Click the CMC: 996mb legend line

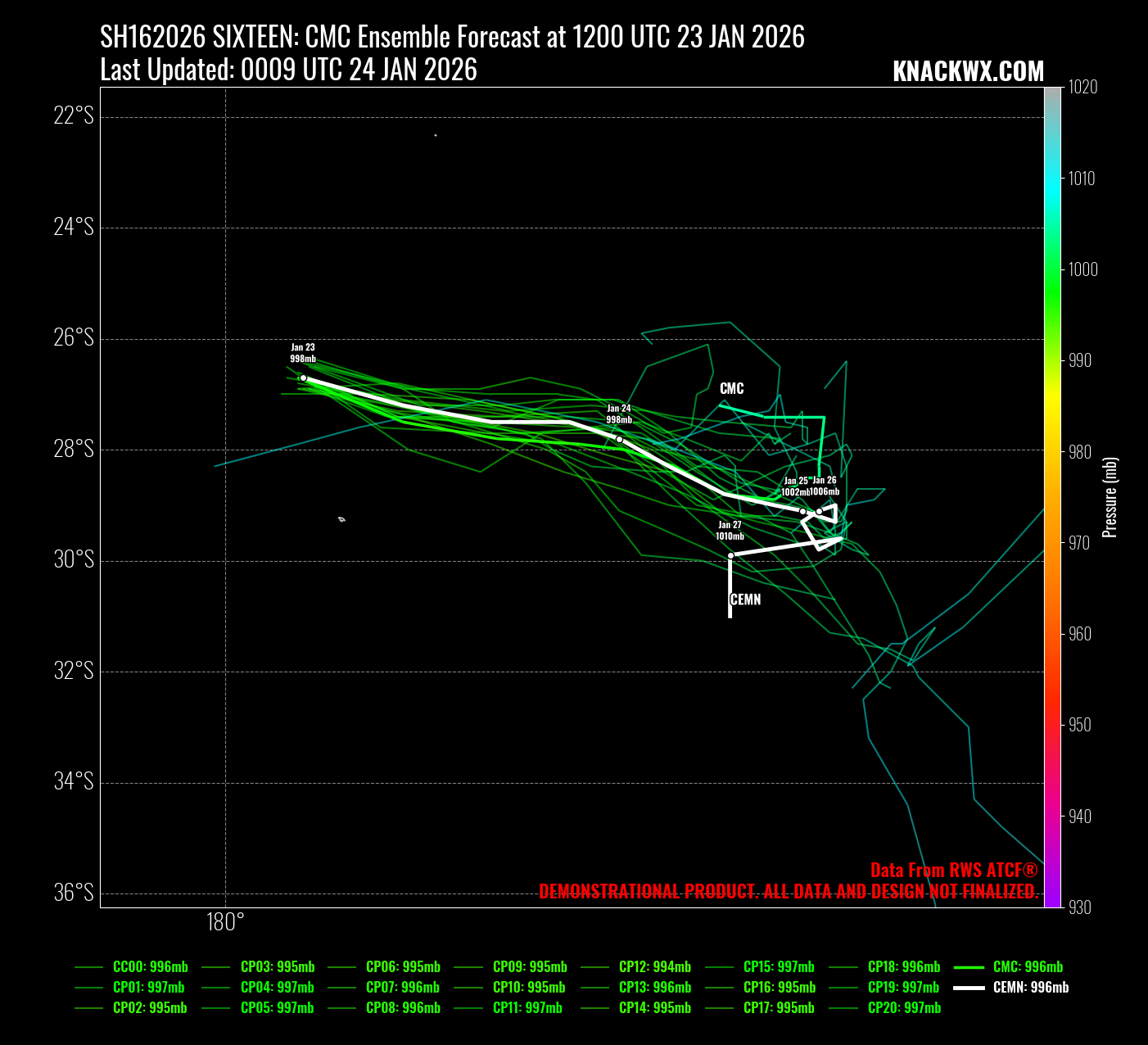pos(968,967)
